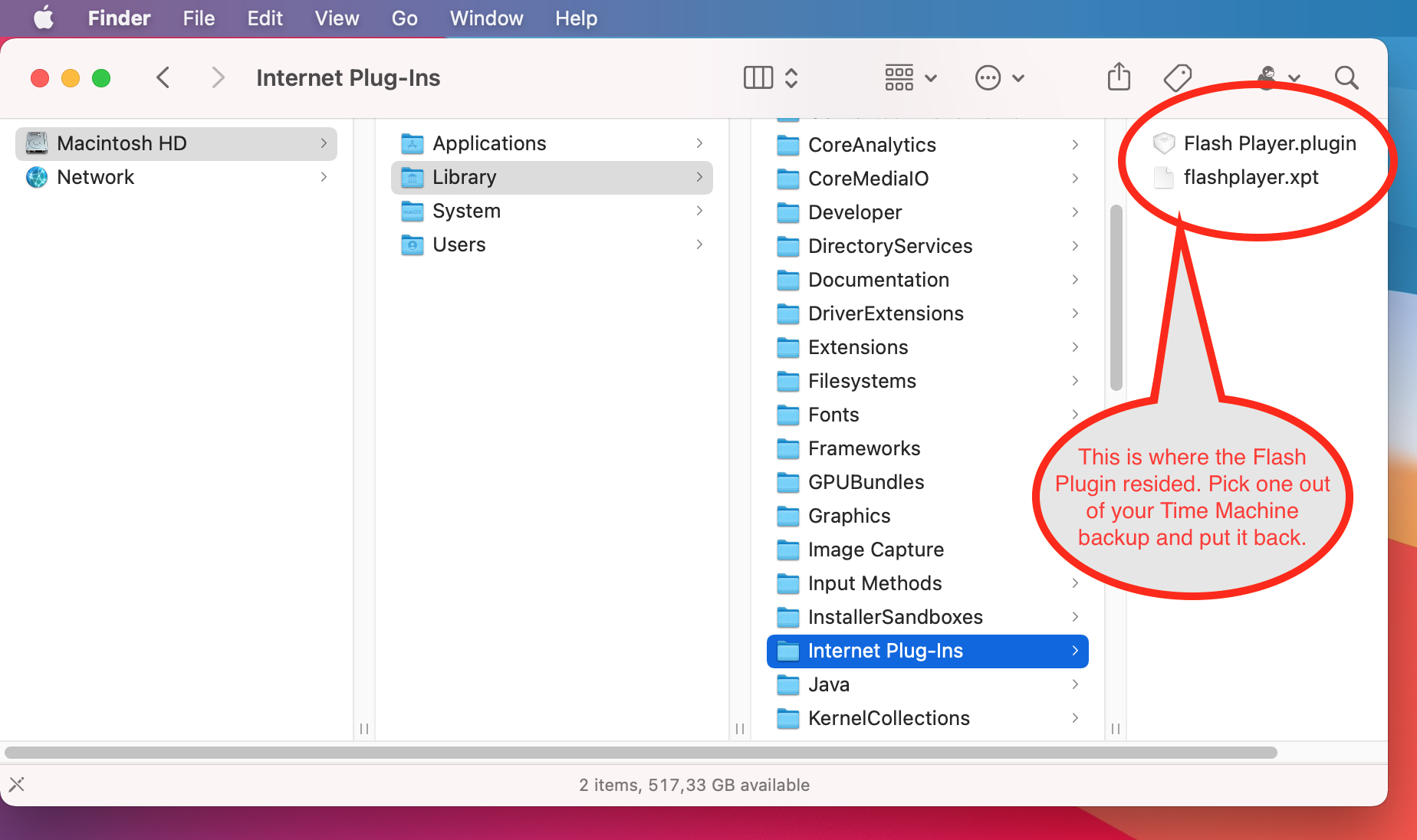This screenshot has height=840, width=1417.
Task: Click the DirectoryServices folder icon
Action: click(788, 246)
